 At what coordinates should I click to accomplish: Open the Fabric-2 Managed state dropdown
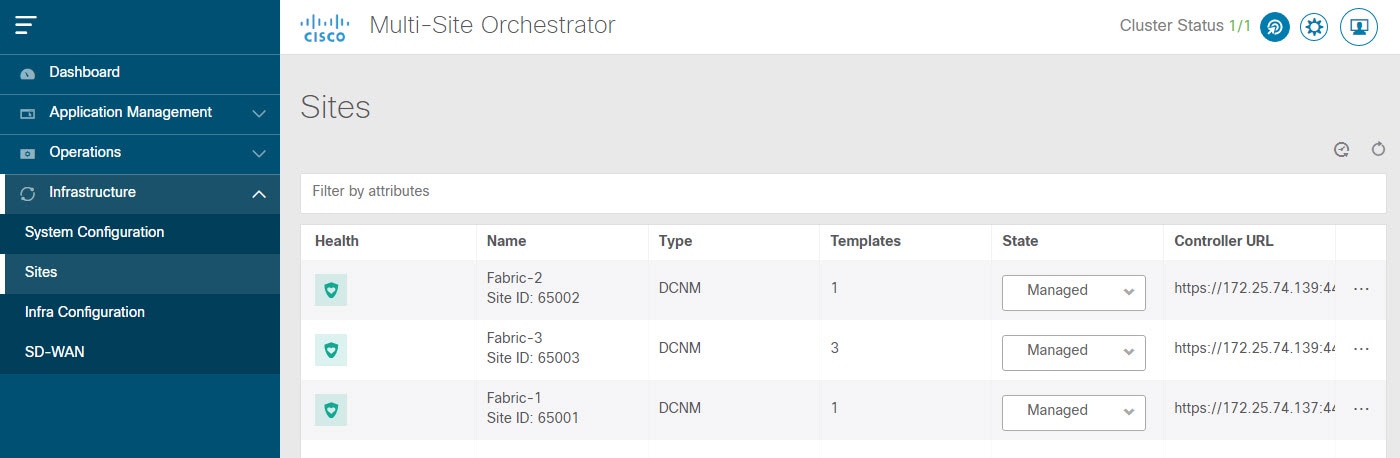[x=1074, y=291]
